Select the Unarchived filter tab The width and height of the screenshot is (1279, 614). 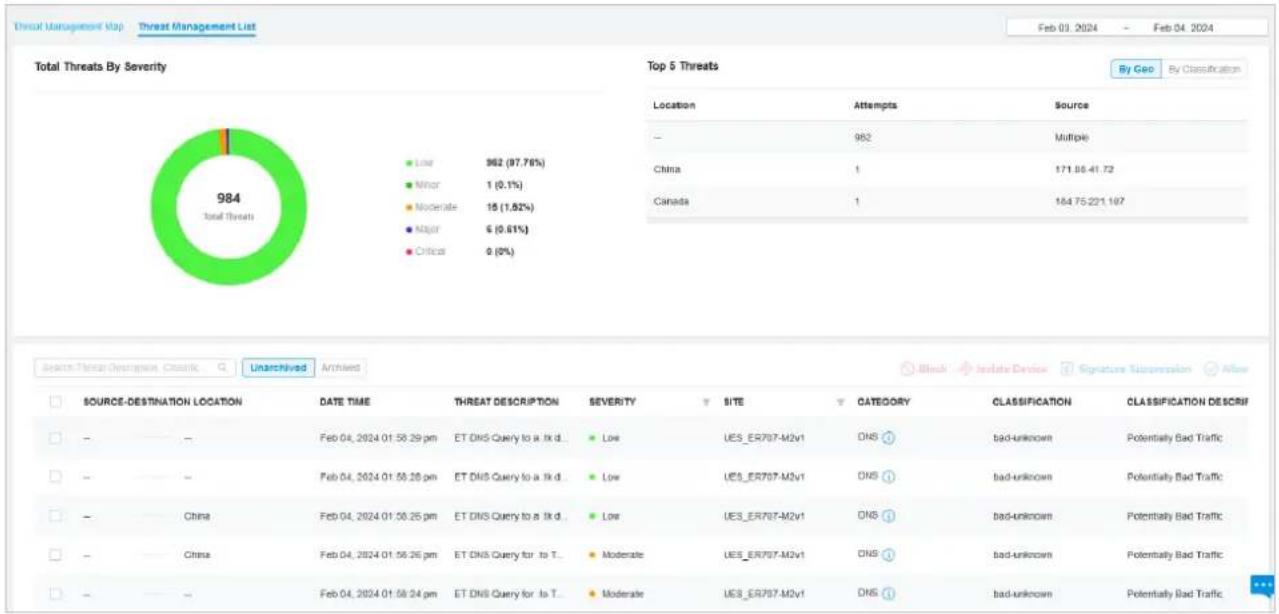tap(279, 368)
